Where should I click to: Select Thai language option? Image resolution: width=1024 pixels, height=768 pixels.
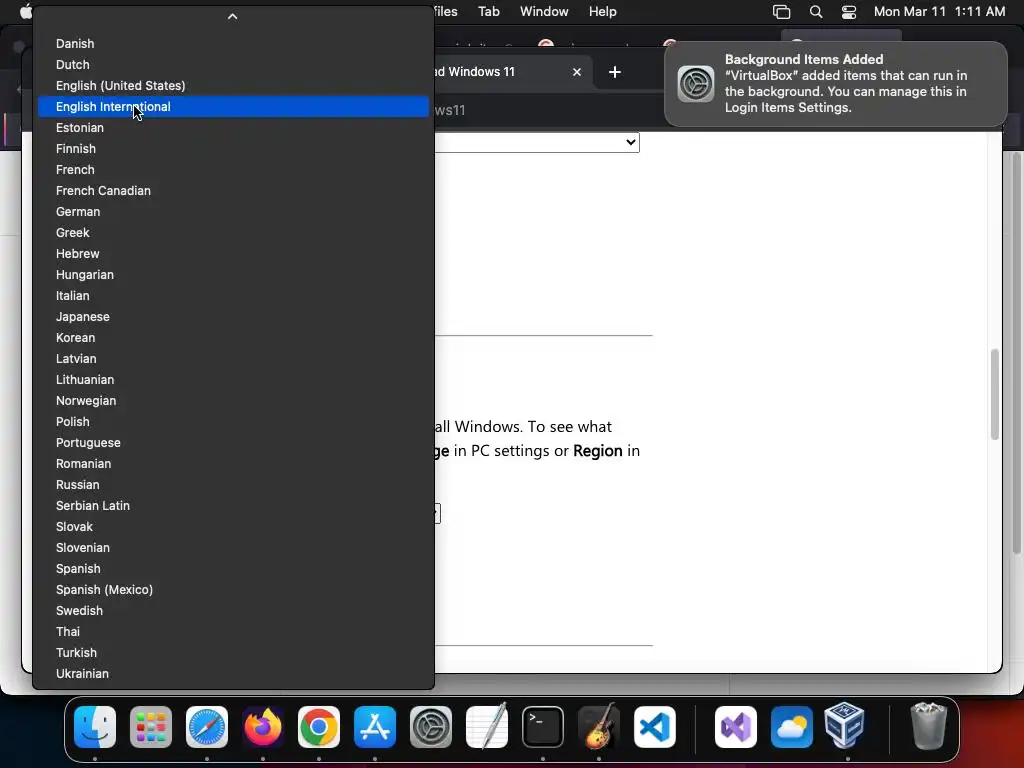point(233,632)
